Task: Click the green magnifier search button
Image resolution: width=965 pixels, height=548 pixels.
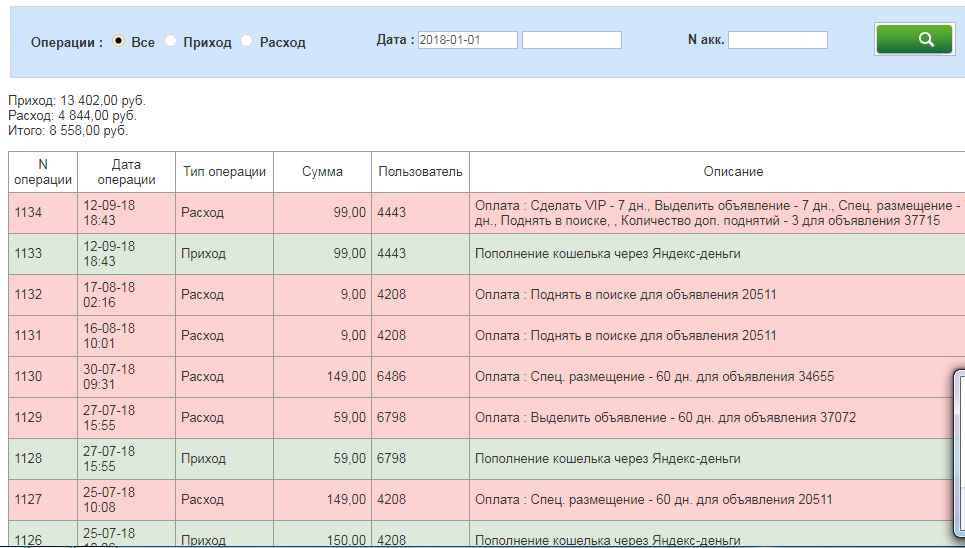Action: coord(913,39)
